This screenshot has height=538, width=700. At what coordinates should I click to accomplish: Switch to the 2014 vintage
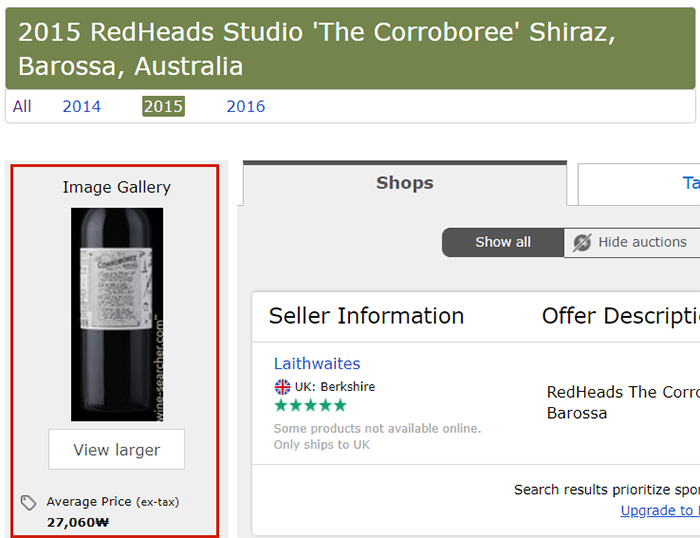pos(82,106)
